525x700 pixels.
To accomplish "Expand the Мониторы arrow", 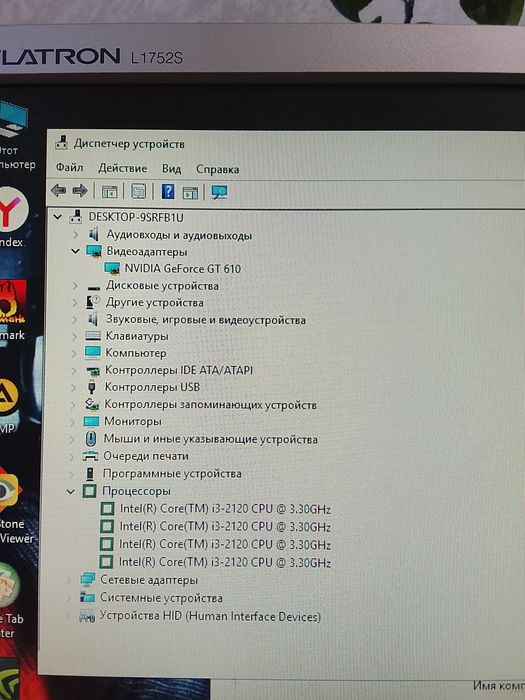I will 72,421.
